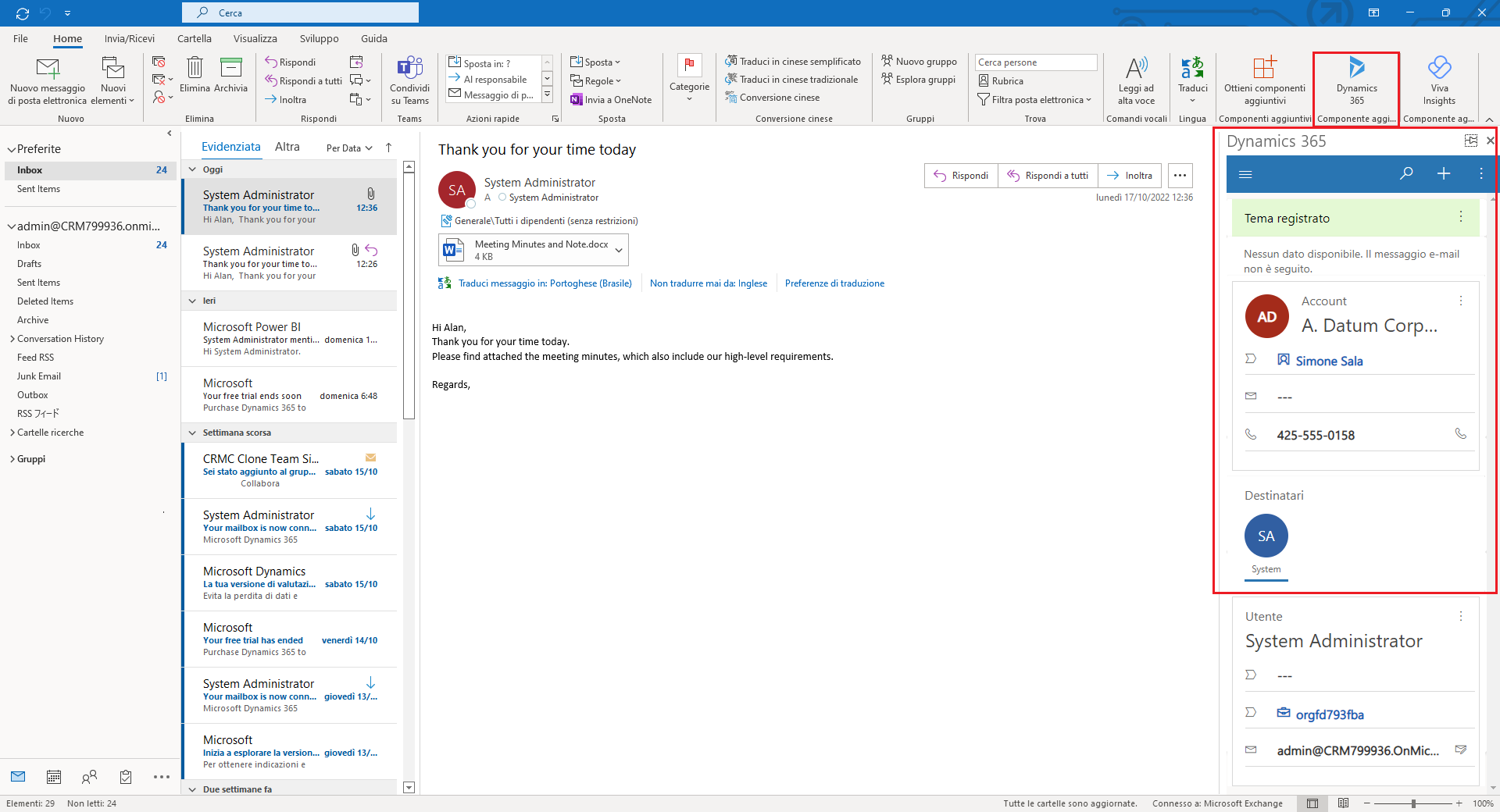The image size is (1500, 812).
Task: Open the Rubrica address book
Action: (x=1001, y=81)
